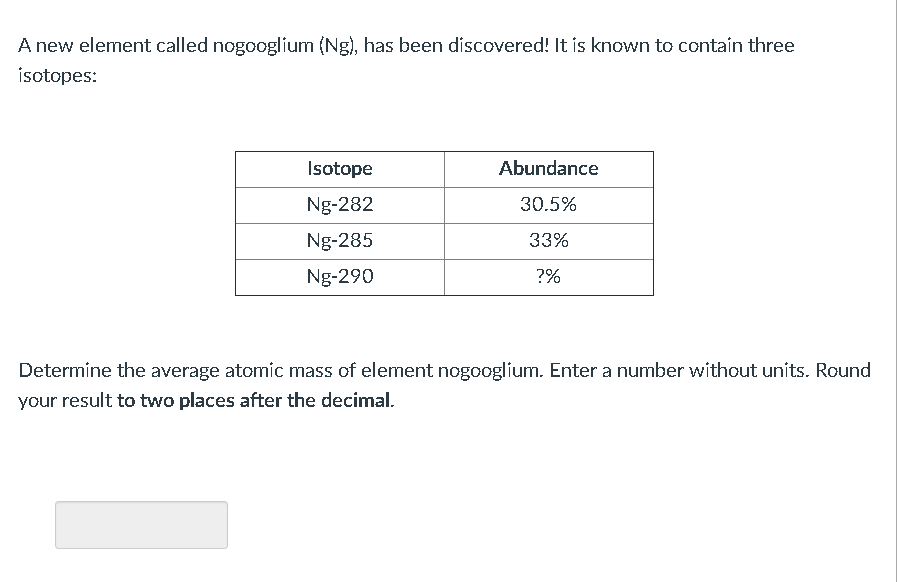This screenshot has height=582, width=898.
Task: Click the Ng-290 table cell
Action: coord(339,277)
